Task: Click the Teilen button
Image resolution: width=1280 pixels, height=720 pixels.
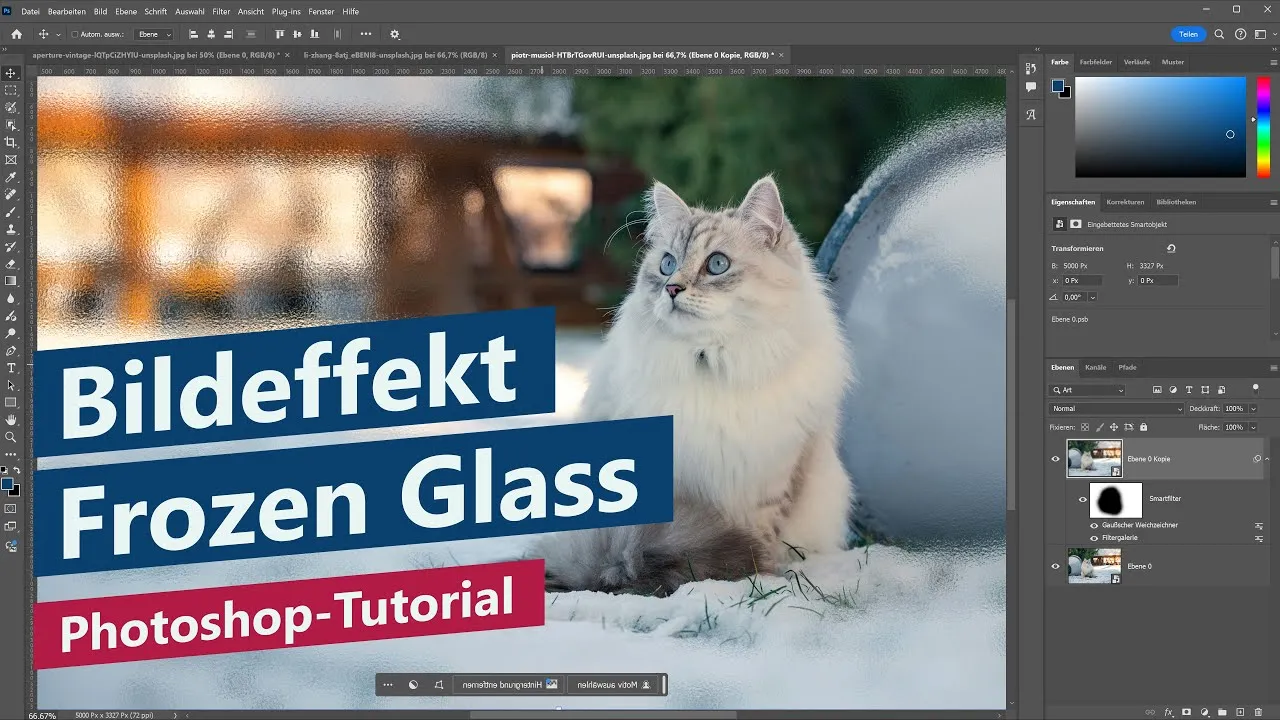Action: click(1189, 33)
